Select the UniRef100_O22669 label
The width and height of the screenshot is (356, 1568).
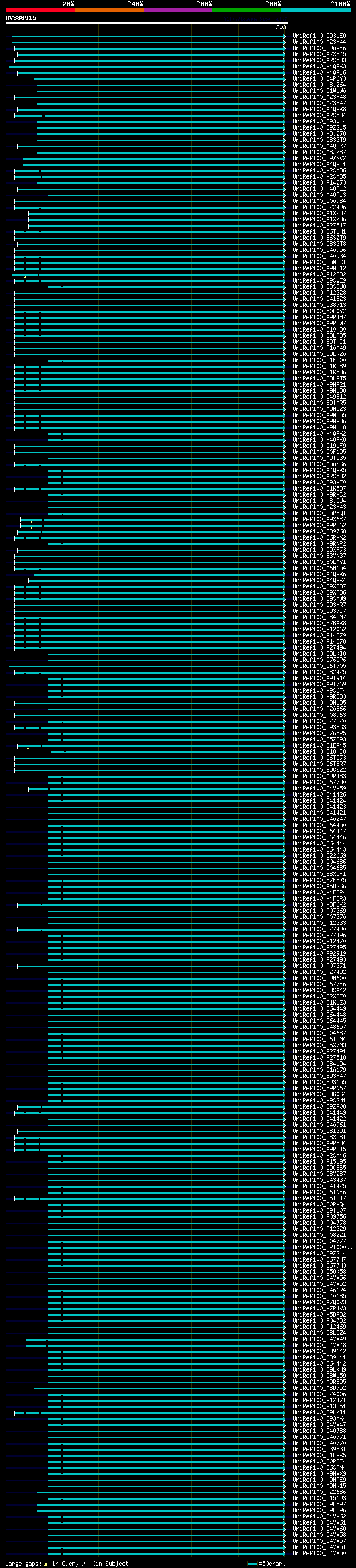[319, 856]
